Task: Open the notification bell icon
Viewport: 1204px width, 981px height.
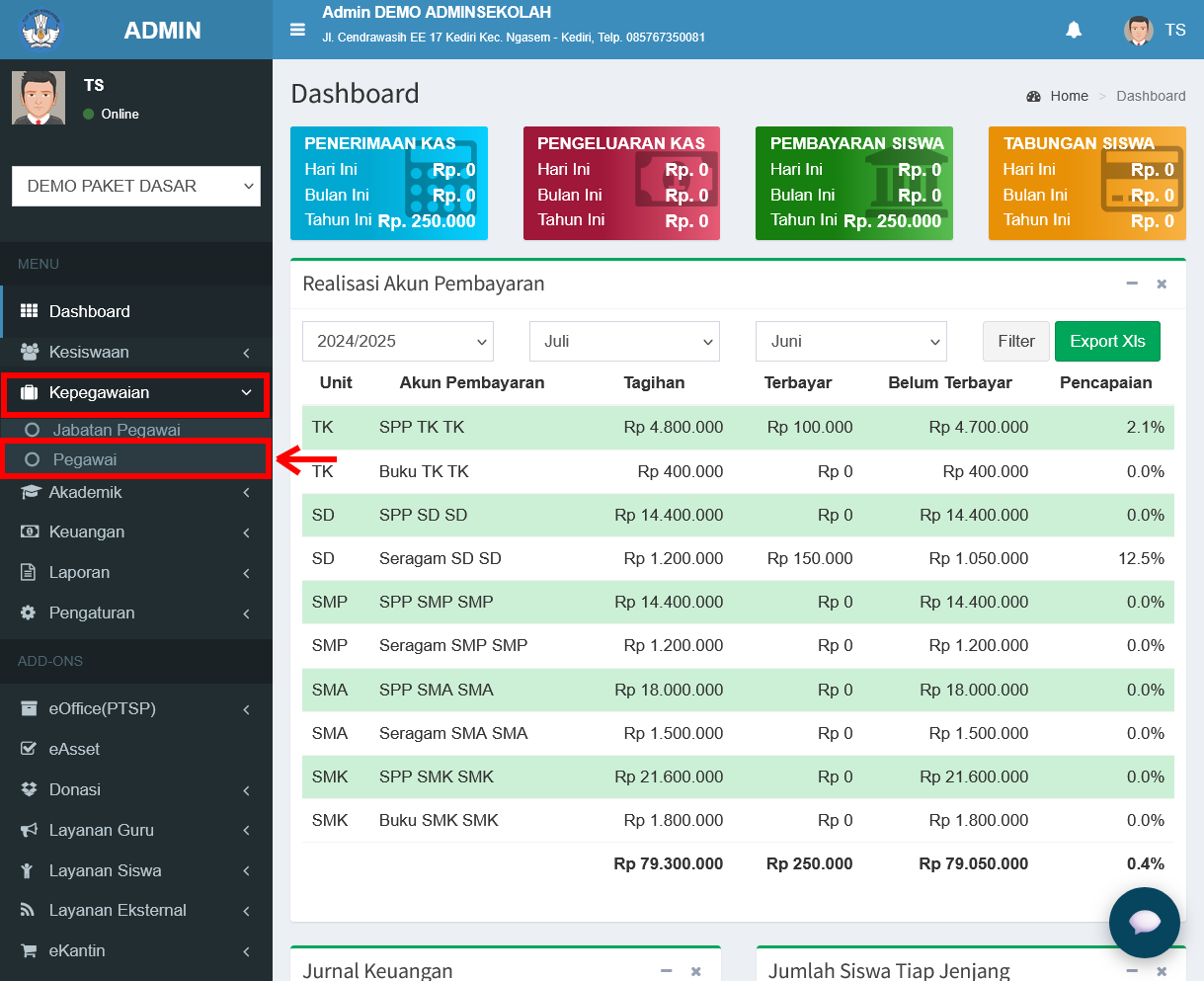Action: click(x=1074, y=30)
